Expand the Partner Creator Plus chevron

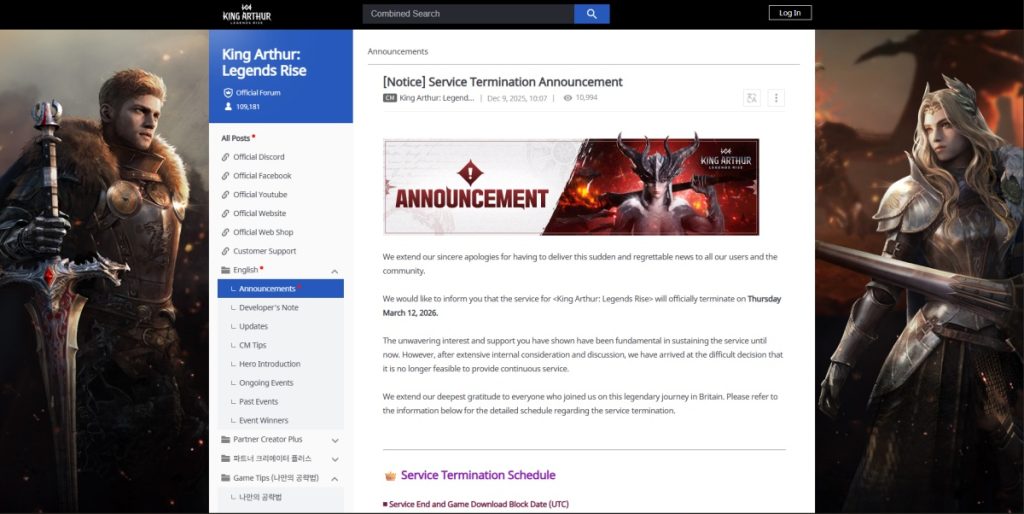[x=334, y=440]
